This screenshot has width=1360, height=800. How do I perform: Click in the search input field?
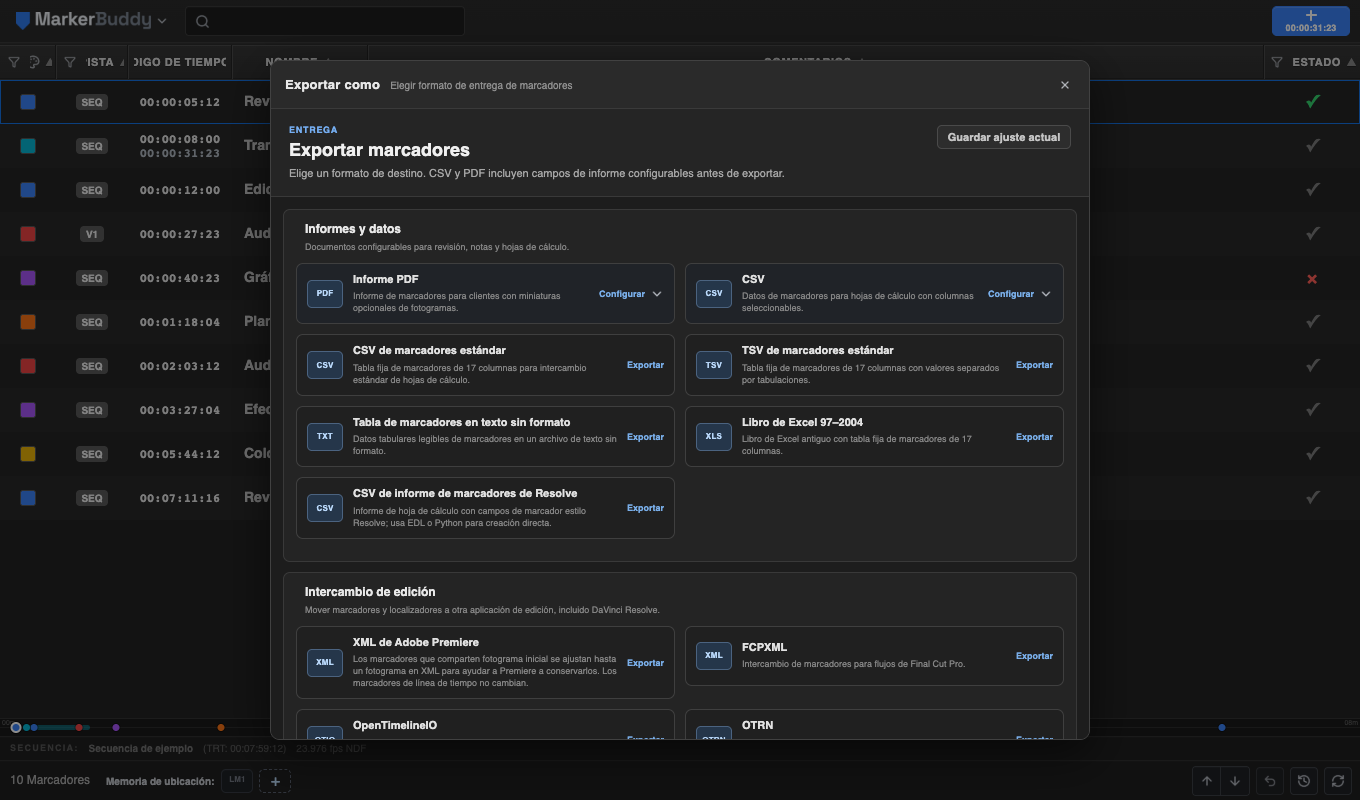tap(325, 21)
